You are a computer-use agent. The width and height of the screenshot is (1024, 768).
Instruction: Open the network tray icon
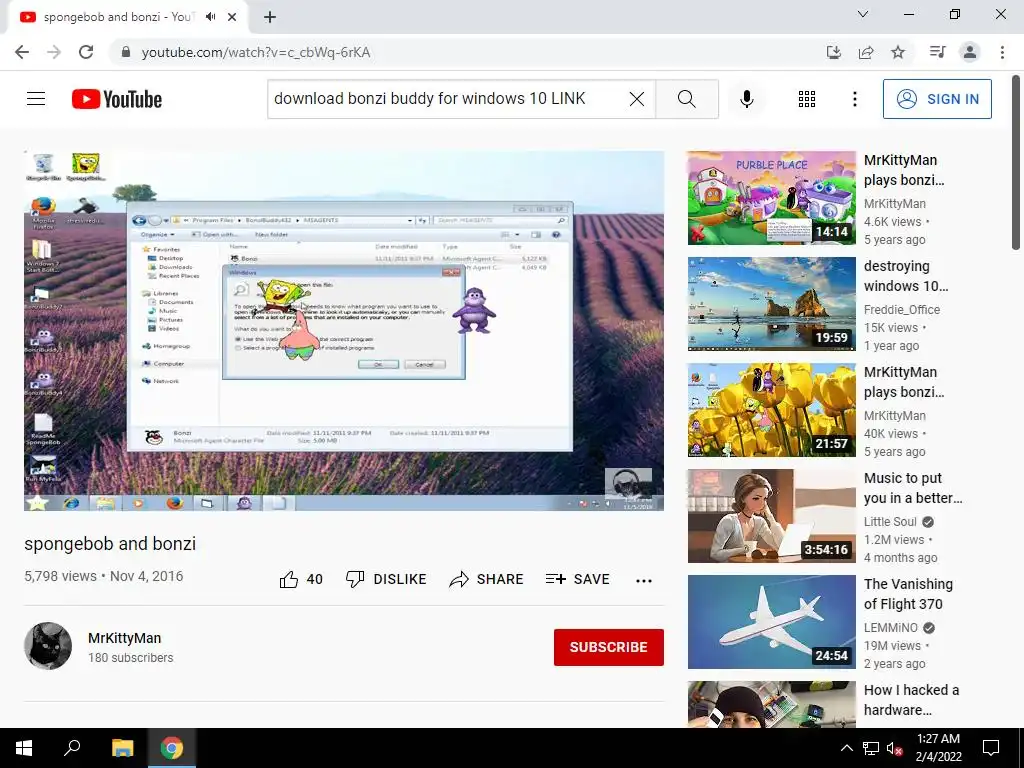click(871, 748)
